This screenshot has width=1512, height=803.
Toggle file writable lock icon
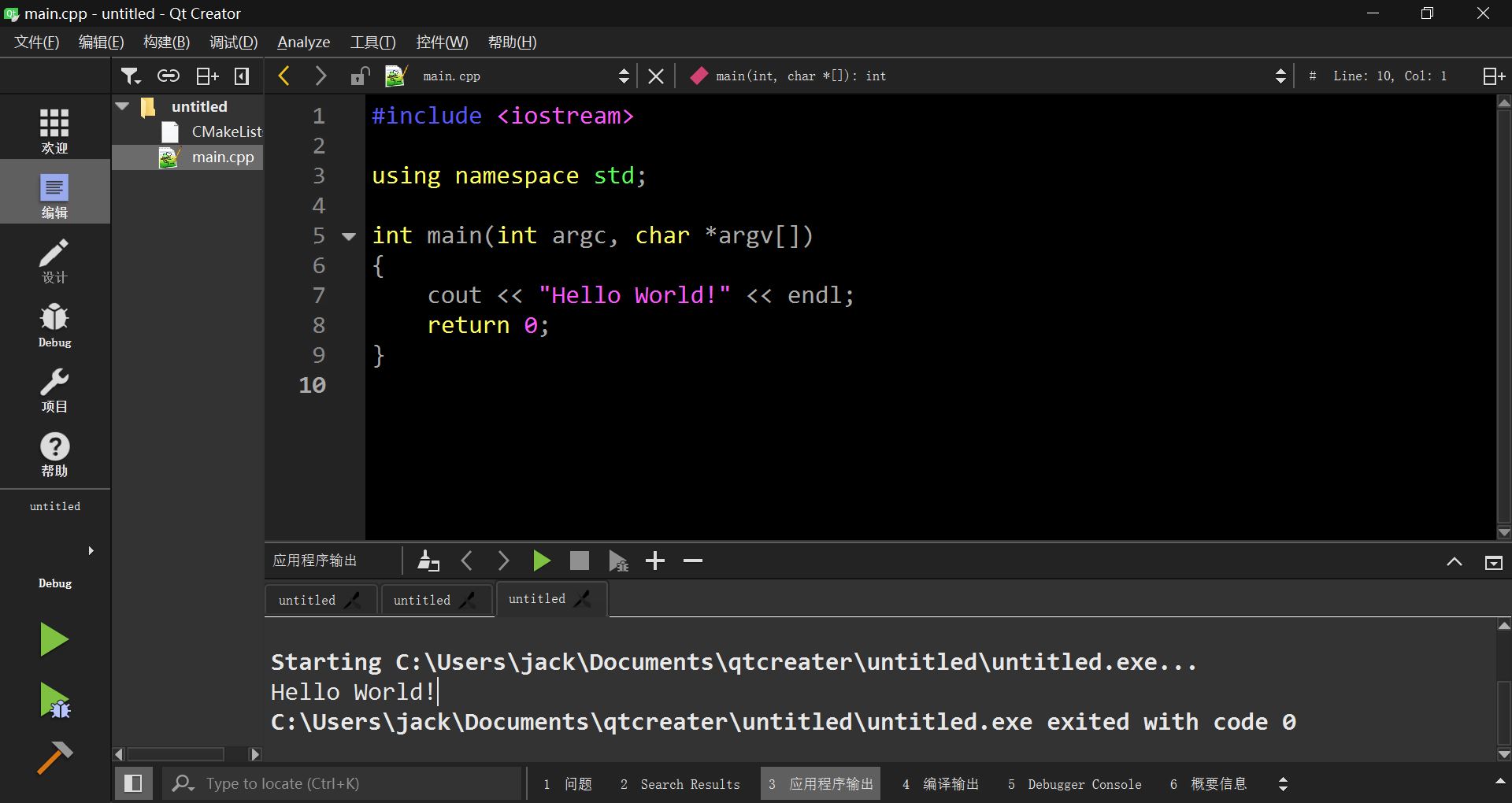coord(360,76)
